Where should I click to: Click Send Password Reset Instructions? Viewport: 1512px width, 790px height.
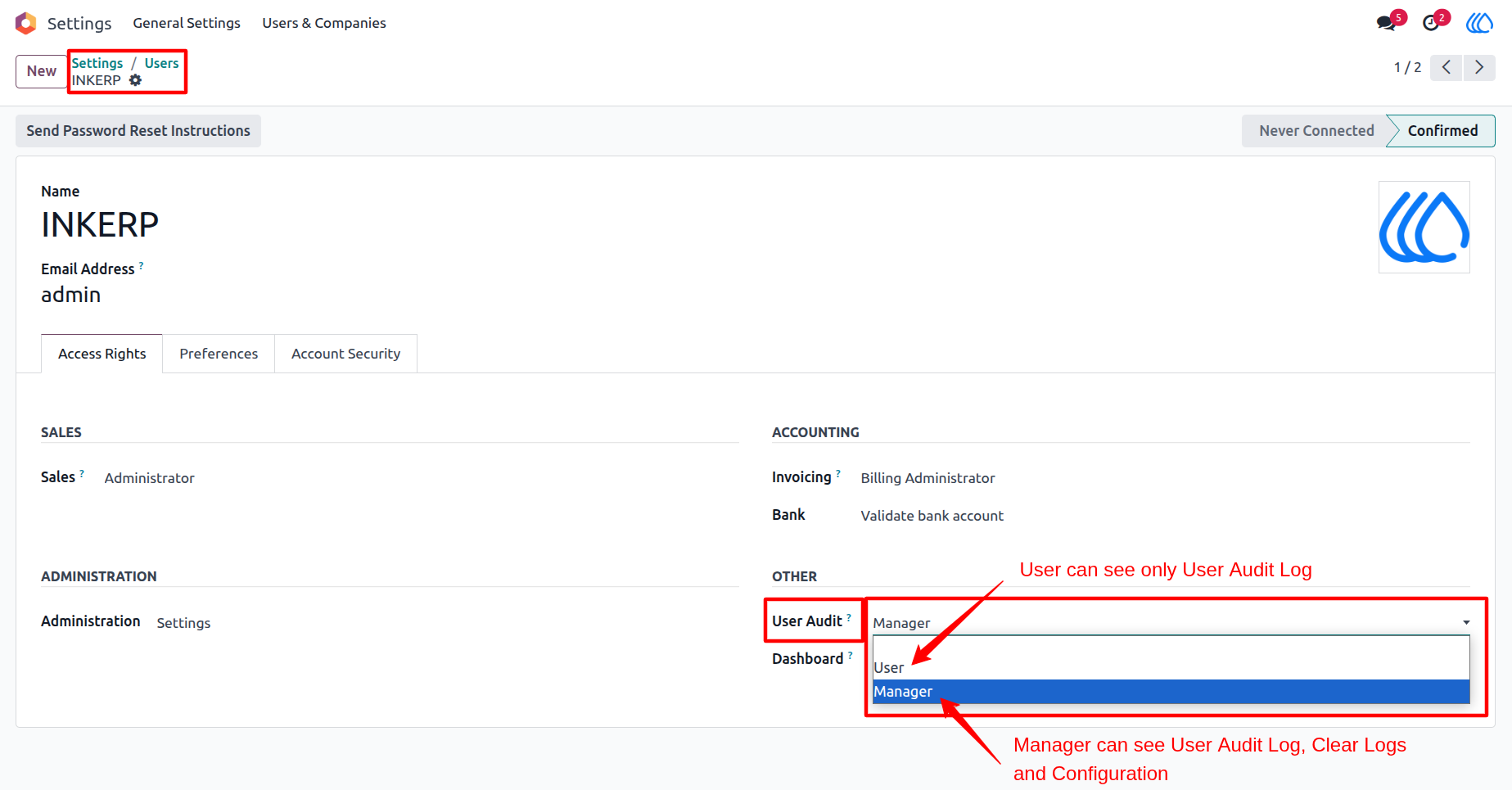138,131
